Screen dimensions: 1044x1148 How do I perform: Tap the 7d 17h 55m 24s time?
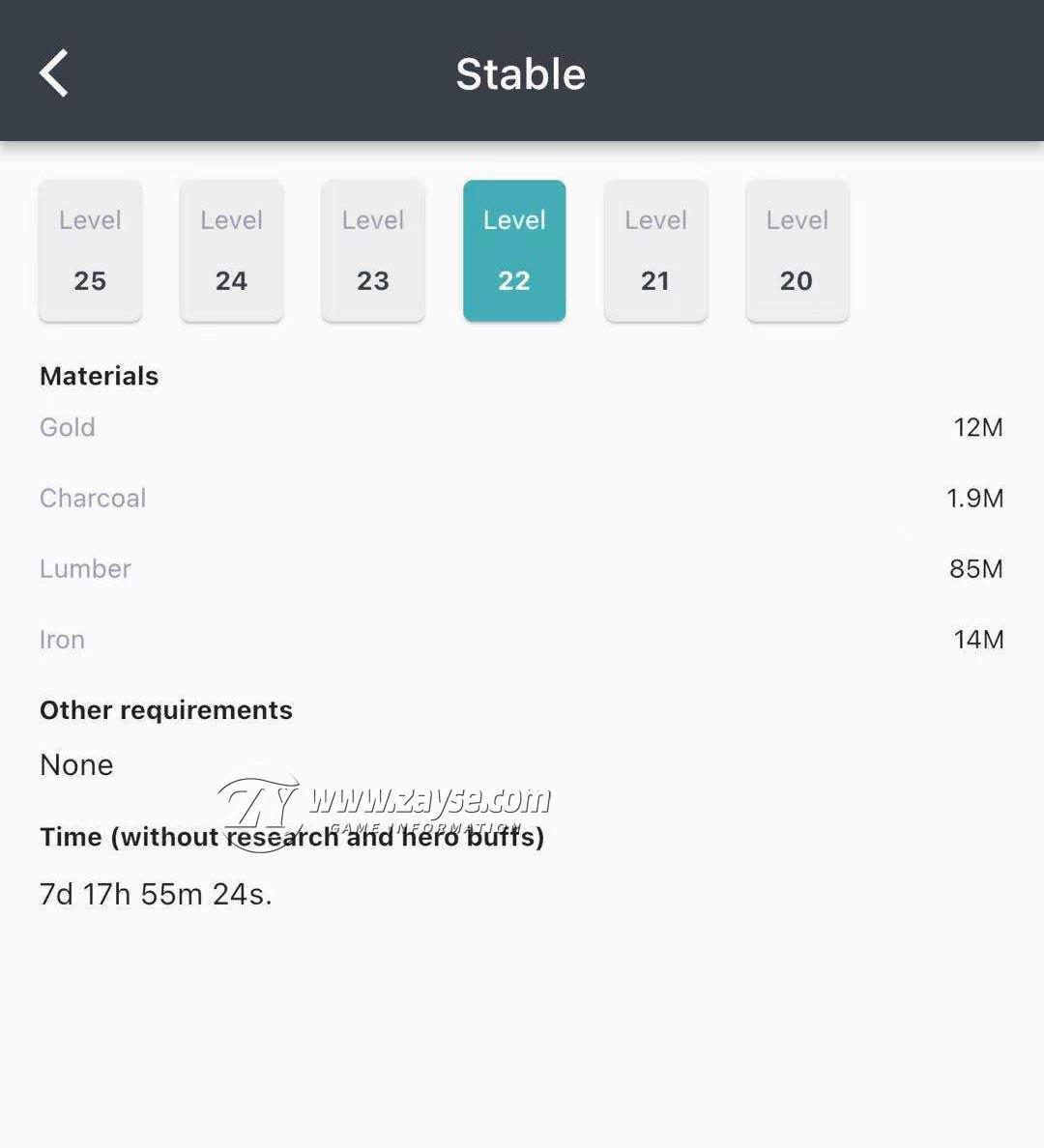156,894
